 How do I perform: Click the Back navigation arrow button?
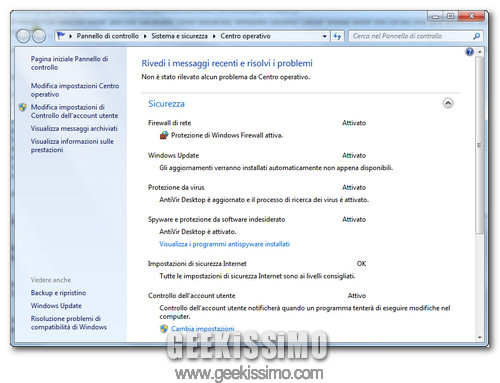23,36
